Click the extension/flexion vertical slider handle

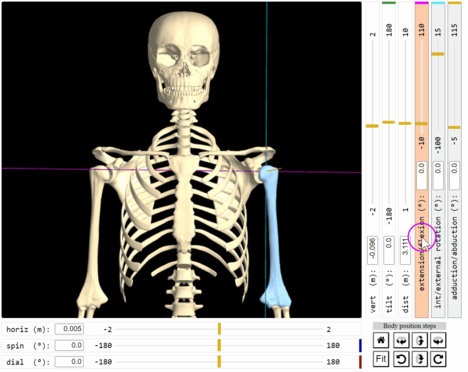click(421, 124)
